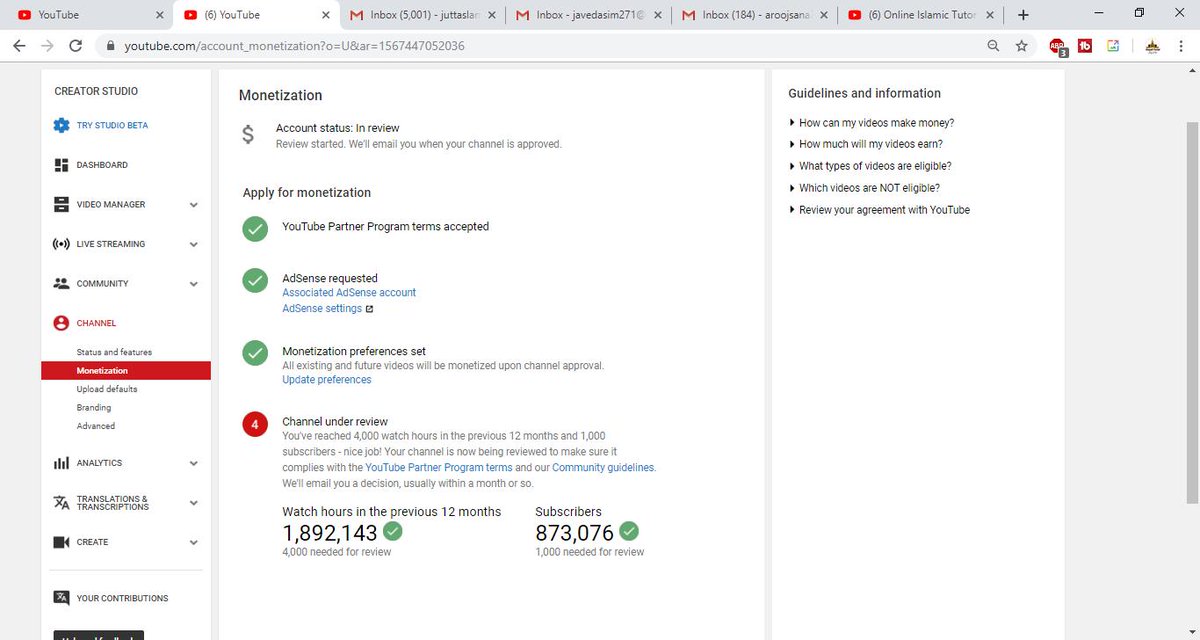Reload the page with refresh icon
This screenshot has width=1200, height=640.
[75, 46]
